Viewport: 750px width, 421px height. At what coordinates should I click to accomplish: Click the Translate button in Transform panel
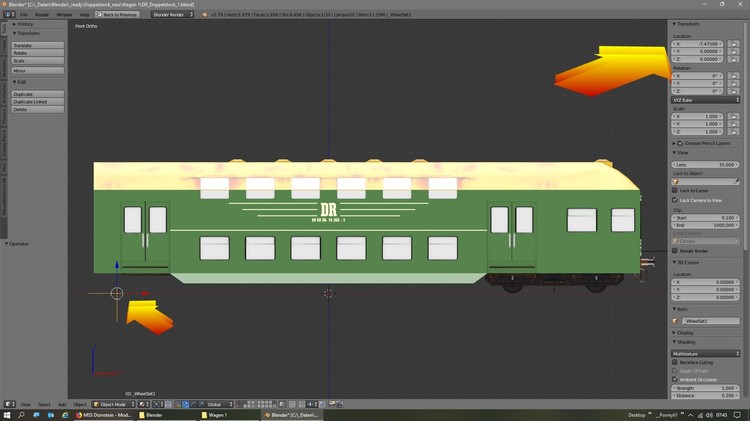click(37, 45)
